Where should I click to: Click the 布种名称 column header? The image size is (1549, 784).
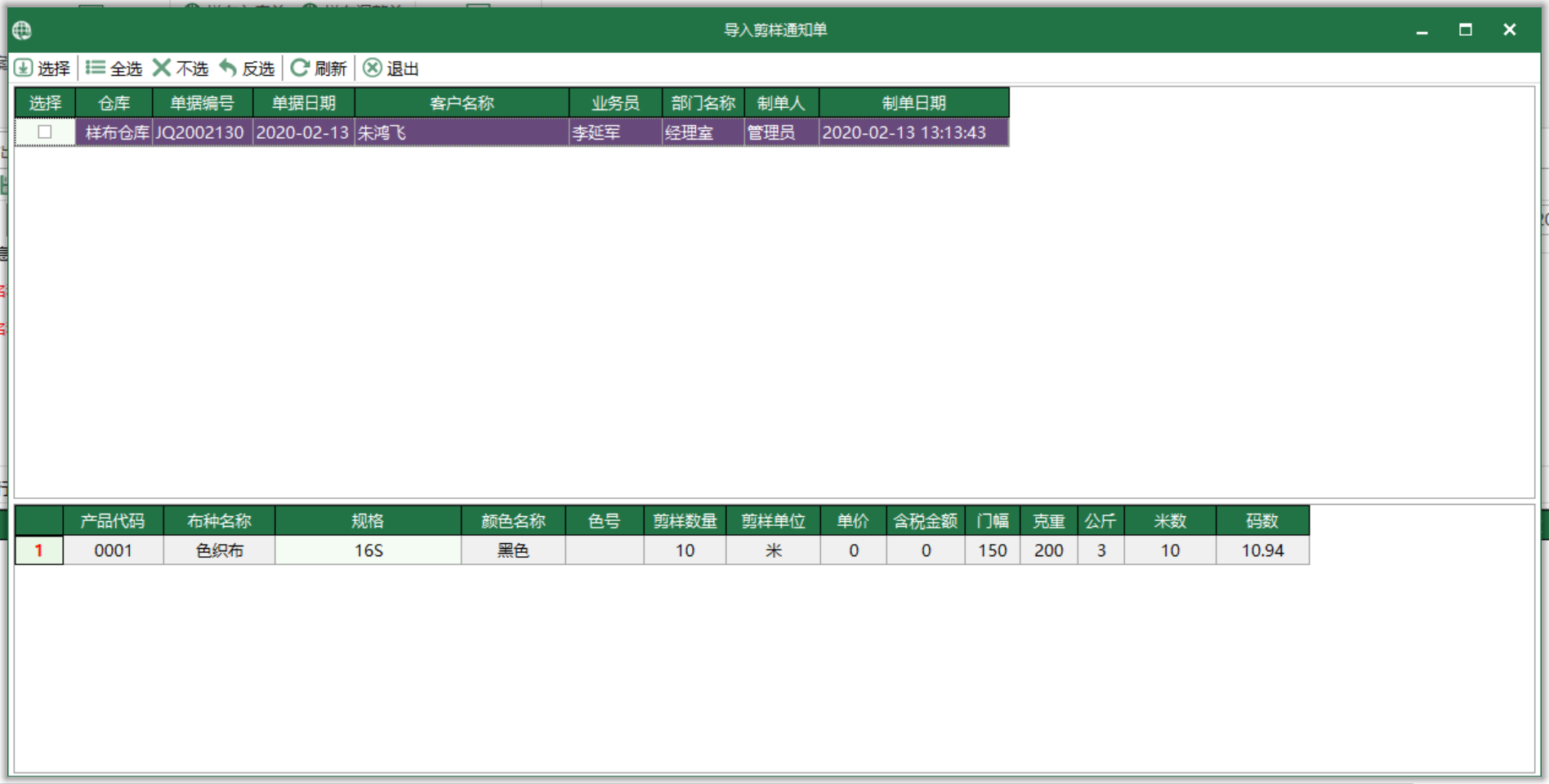220,521
